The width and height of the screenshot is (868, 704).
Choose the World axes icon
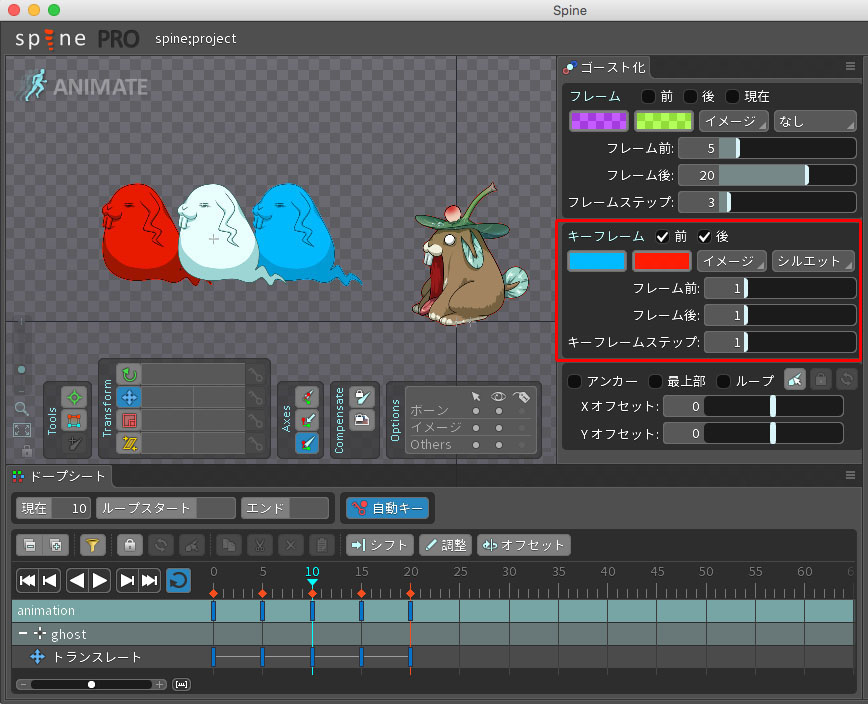[x=307, y=443]
